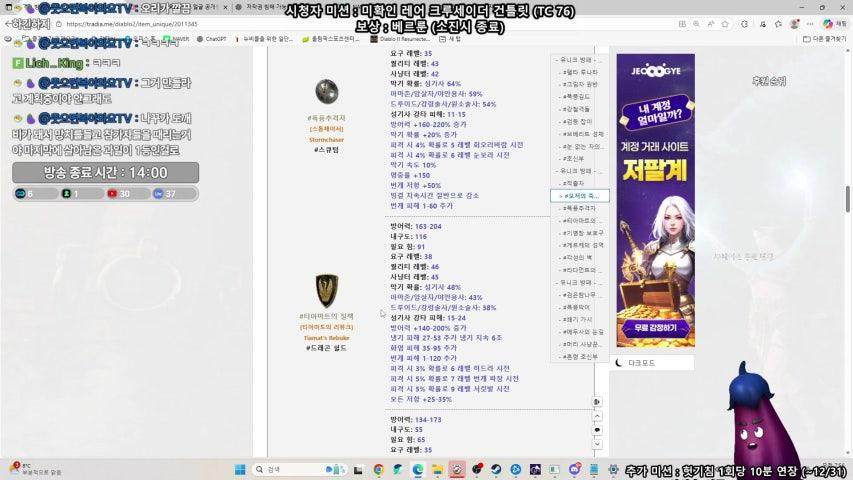Click 무료 감정하기 button on the ad banner
This screenshot has width=853, height=480.
[x=655, y=327]
